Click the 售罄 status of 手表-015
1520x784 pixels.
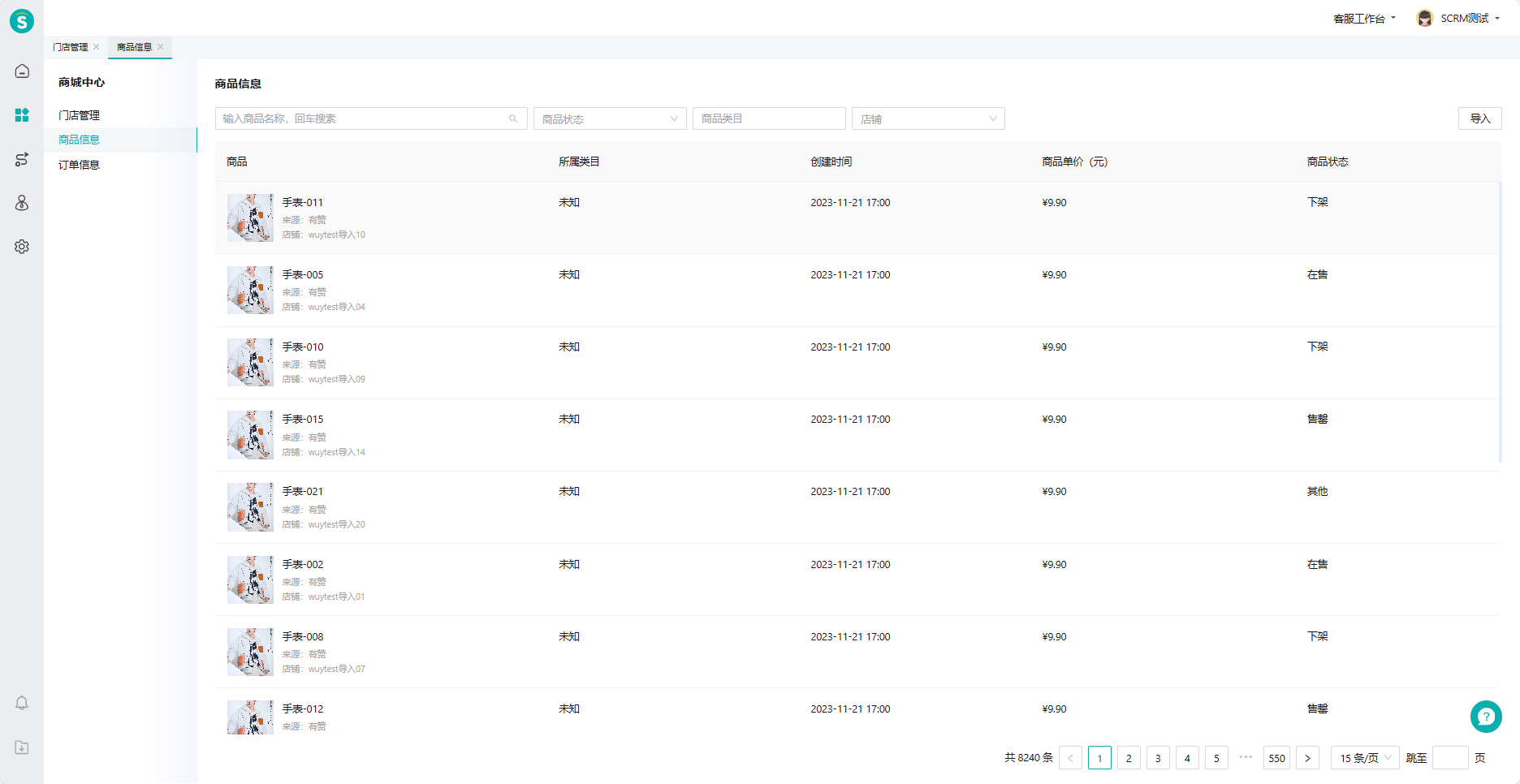pos(1317,419)
